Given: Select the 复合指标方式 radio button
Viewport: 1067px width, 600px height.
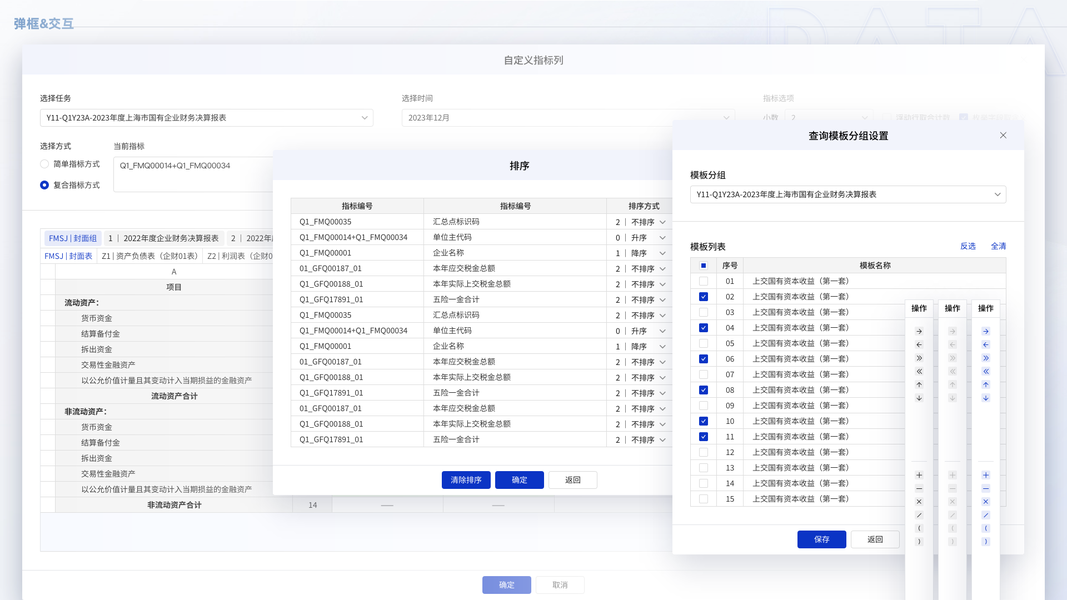Looking at the screenshot, I should (x=44, y=185).
